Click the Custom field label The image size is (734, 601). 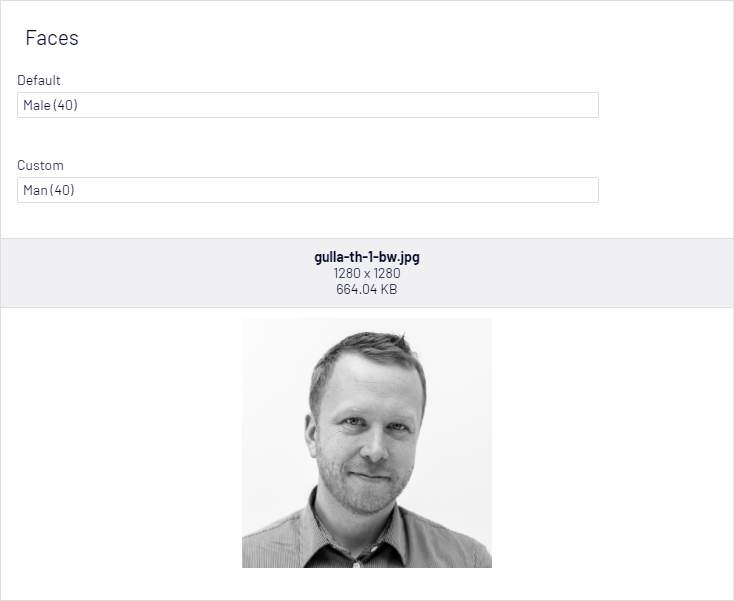coord(40,166)
